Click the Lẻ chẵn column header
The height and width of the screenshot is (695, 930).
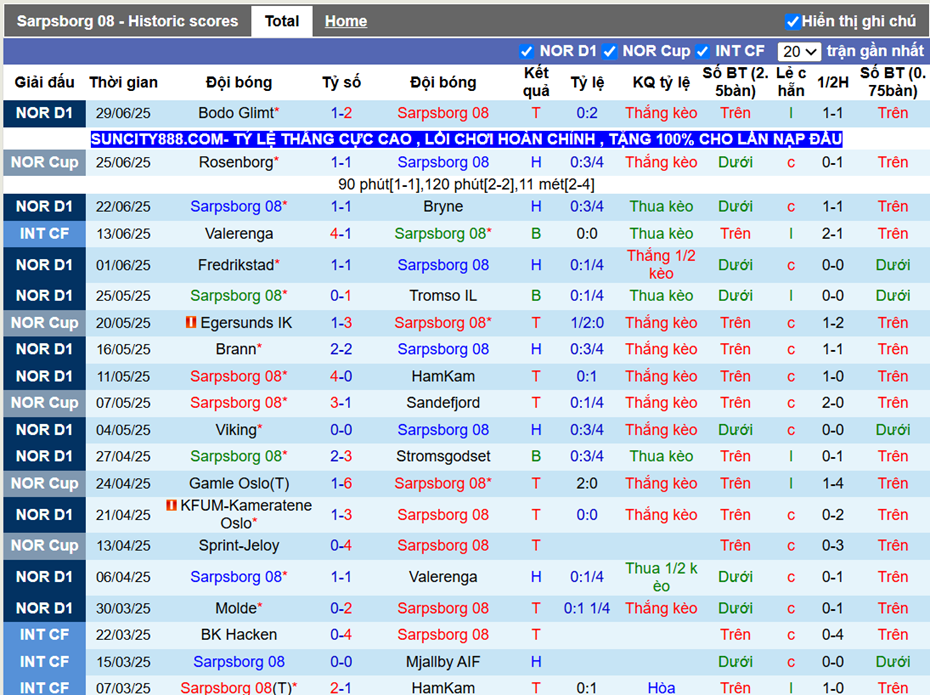tap(791, 82)
